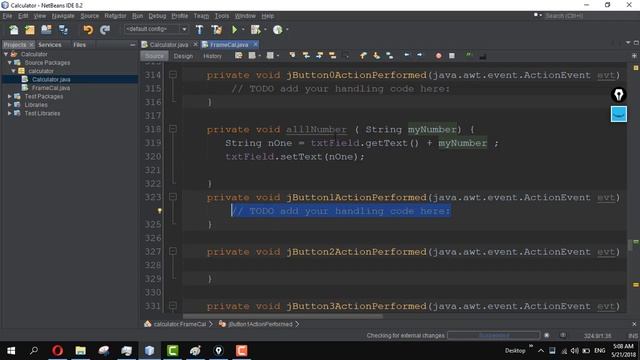
Task: Select FrameCal.java in the project tree
Action: [51, 88]
